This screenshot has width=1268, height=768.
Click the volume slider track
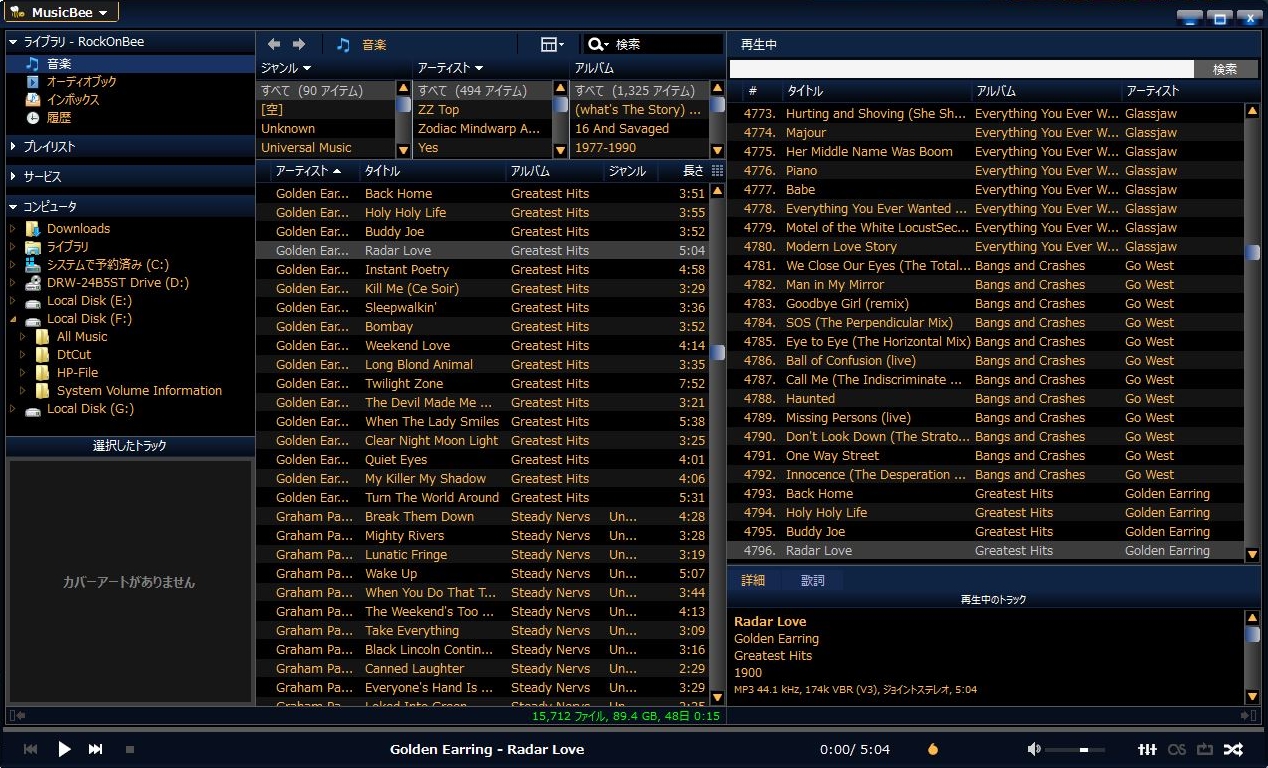tap(1075, 749)
